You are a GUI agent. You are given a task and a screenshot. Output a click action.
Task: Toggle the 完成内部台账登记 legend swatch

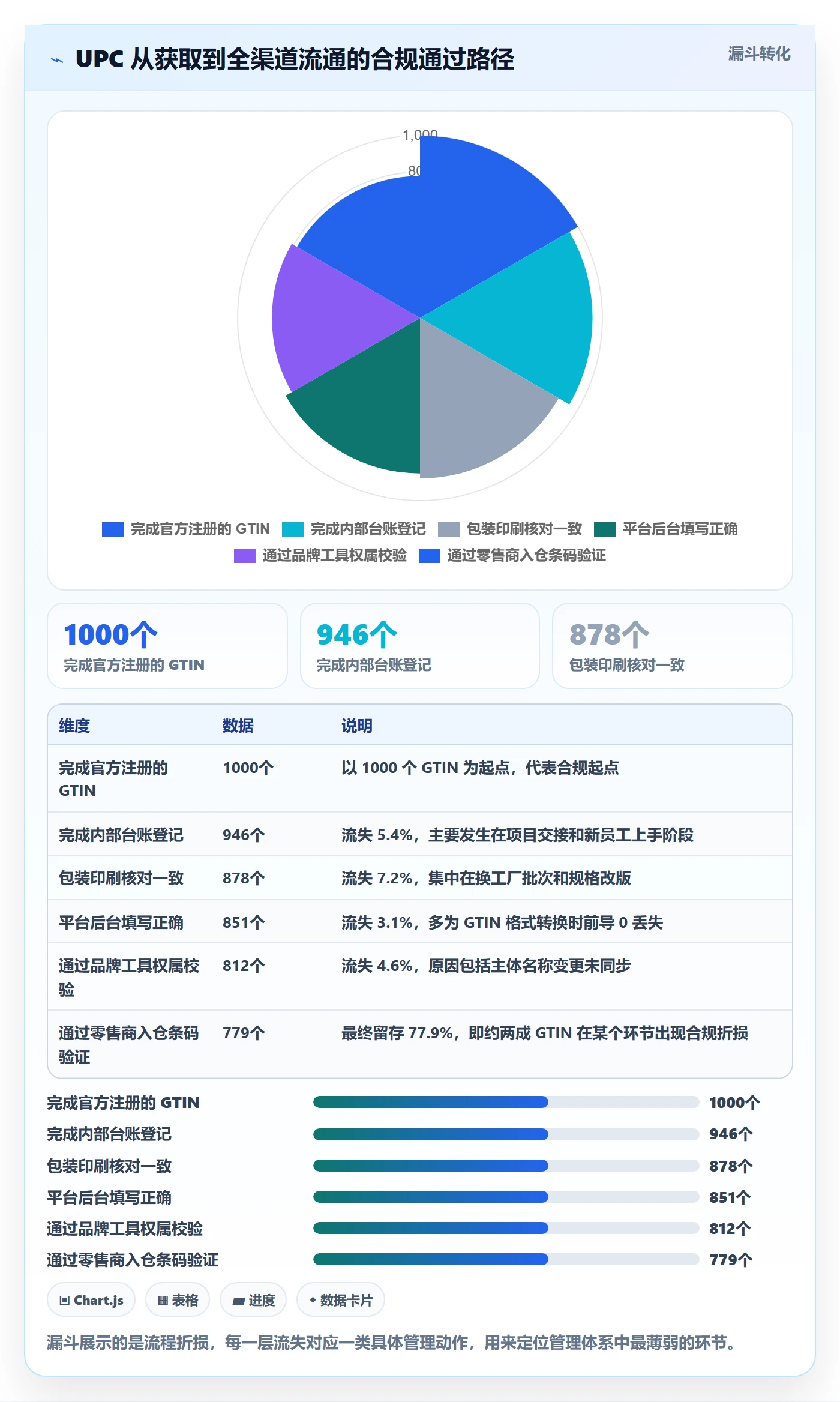pyautogui.click(x=293, y=529)
